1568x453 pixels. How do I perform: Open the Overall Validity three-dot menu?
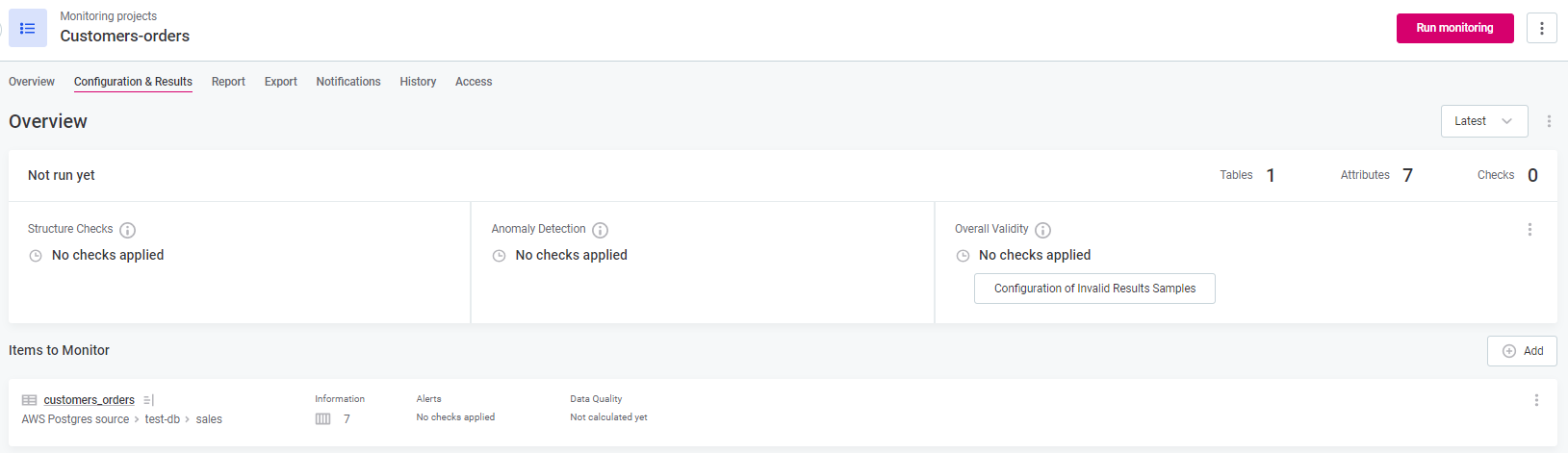pyautogui.click(x=1529, y=230)
